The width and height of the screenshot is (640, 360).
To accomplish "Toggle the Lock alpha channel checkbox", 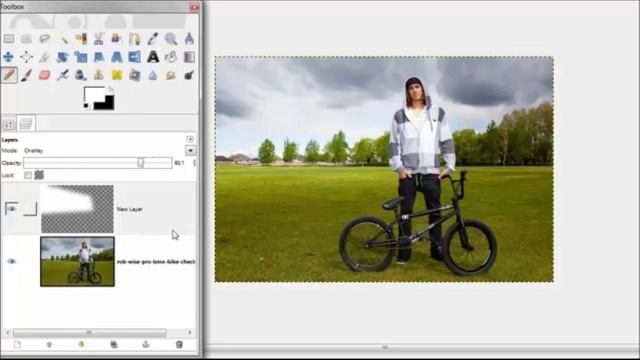I will point(39,175).
